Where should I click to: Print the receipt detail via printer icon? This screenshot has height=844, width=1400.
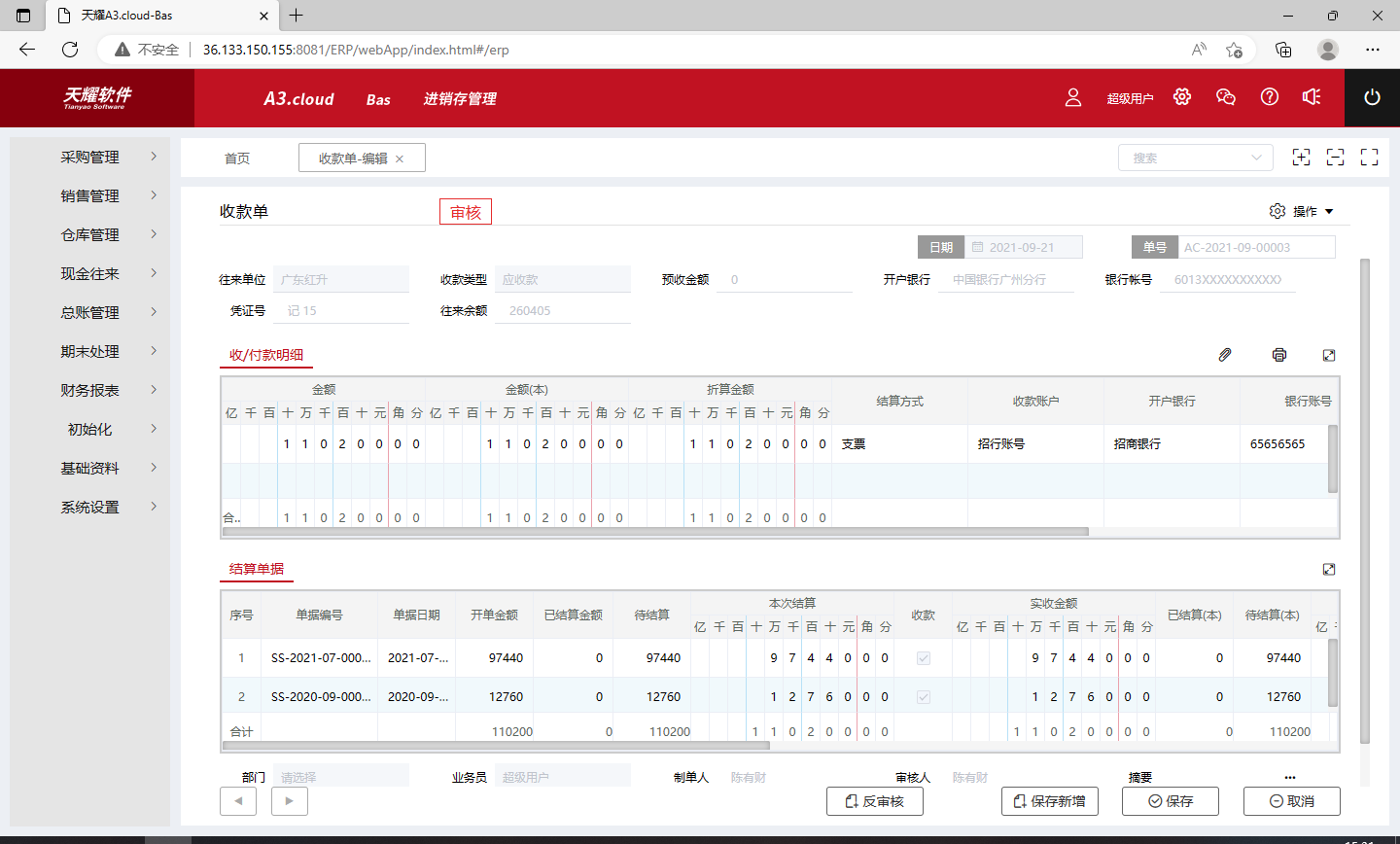click(1279, 355)
